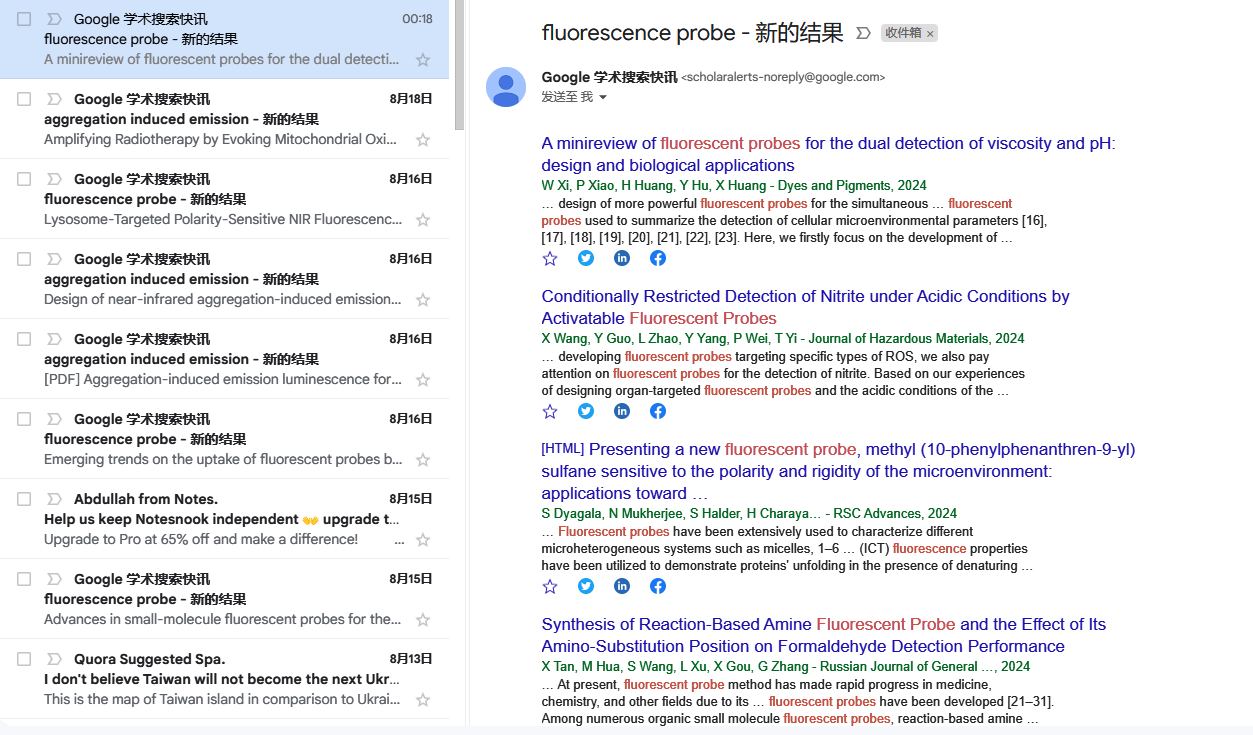Screen dimensions: 1253x735
Task: Share 'A minireview' article on LinkedIn
Action: pyautogui.click(x=622, y=258)
